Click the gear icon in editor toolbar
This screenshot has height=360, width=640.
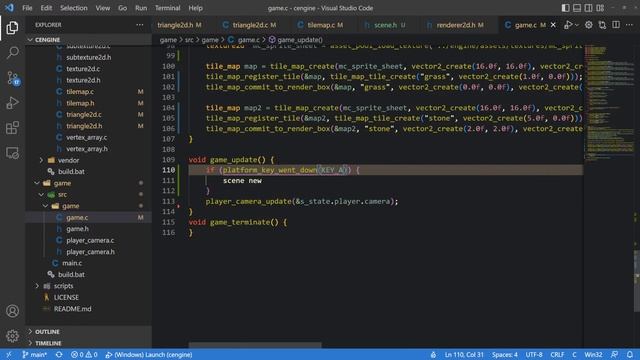coord(589,25)
